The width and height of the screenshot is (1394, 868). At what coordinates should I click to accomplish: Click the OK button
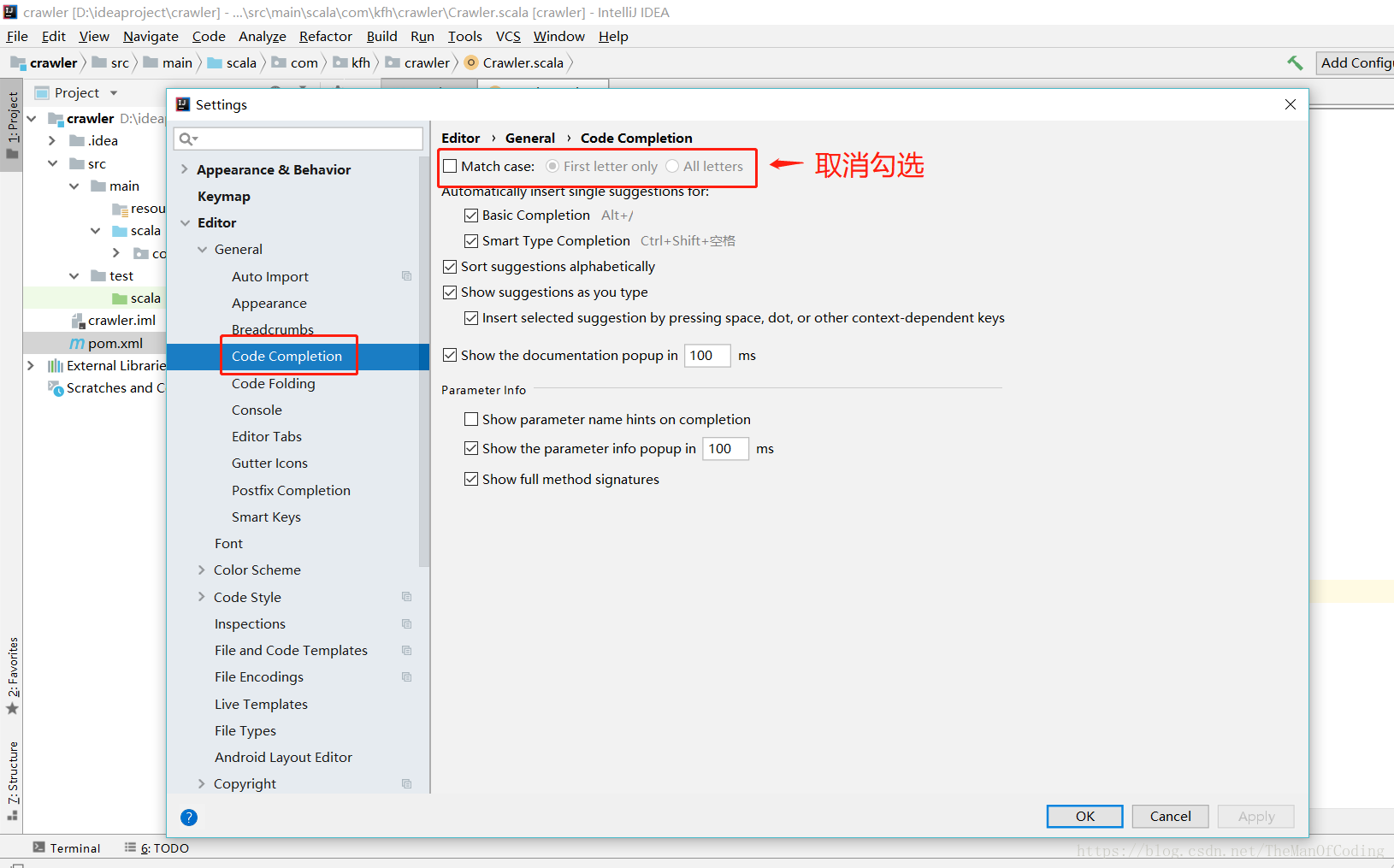(1084, 816)
